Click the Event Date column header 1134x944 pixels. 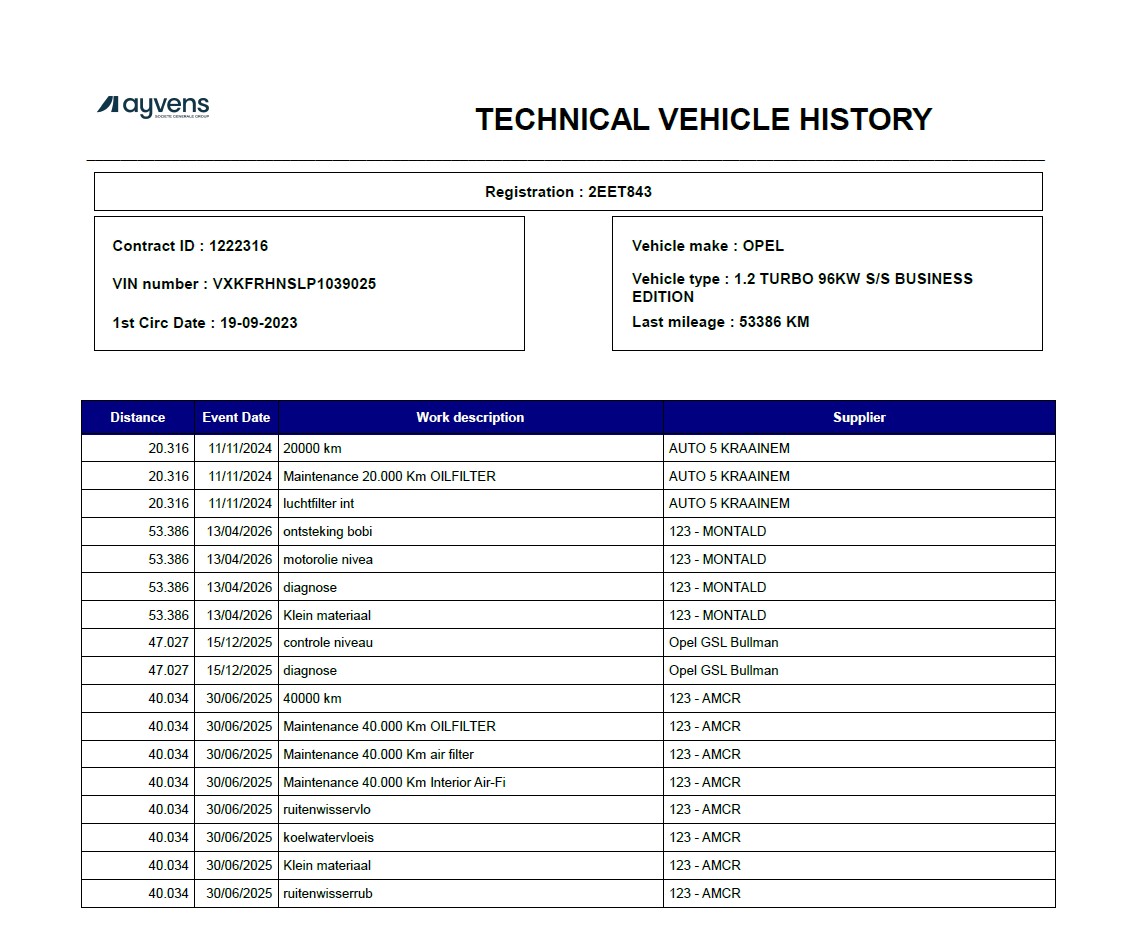click(236, 417)
